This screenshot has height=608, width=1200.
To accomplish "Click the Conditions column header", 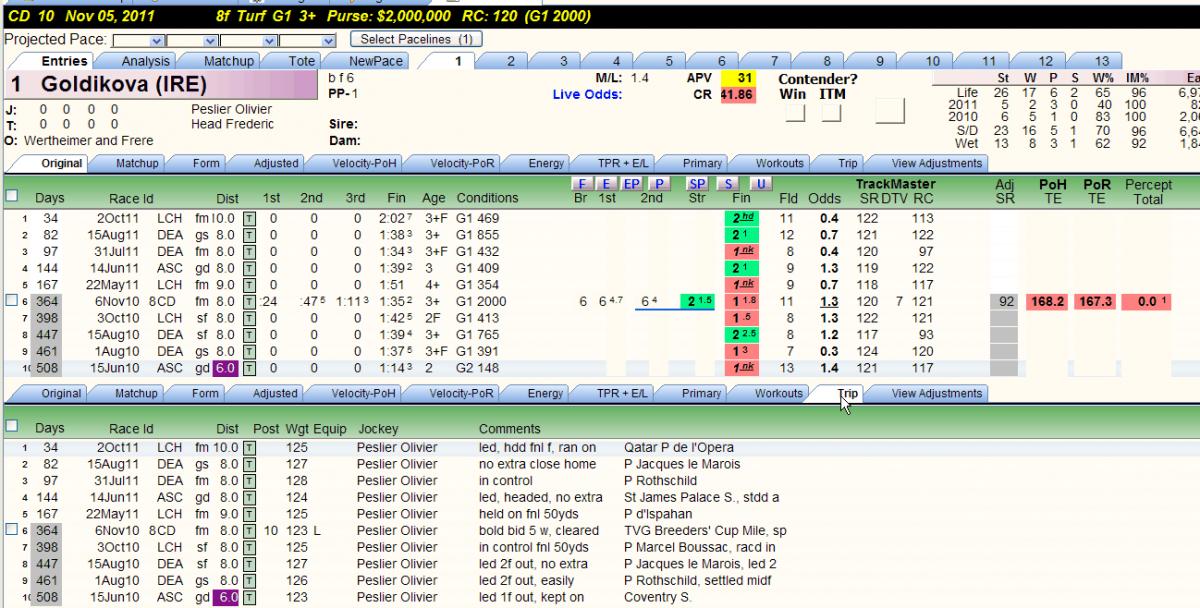I will tap(487, 198).
